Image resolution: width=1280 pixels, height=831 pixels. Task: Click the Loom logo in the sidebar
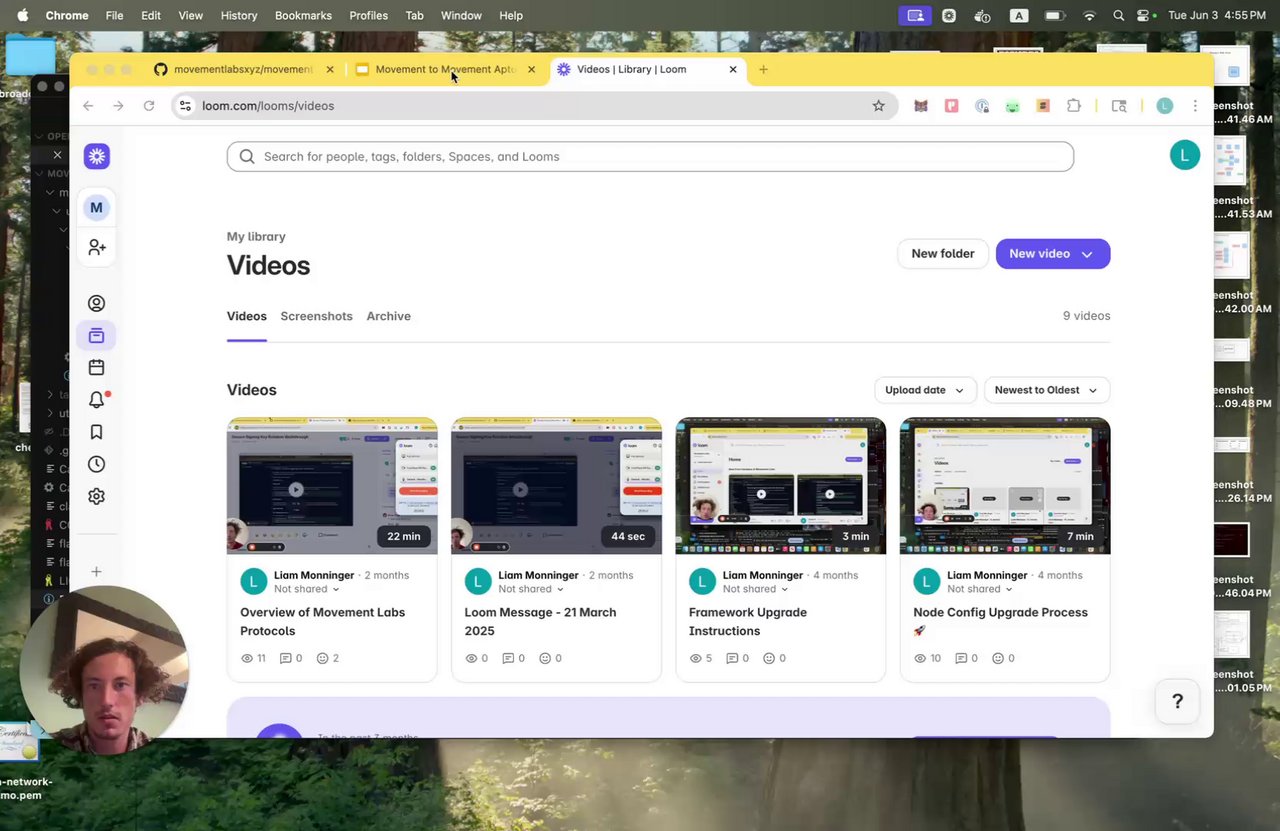tap(96, 156)
